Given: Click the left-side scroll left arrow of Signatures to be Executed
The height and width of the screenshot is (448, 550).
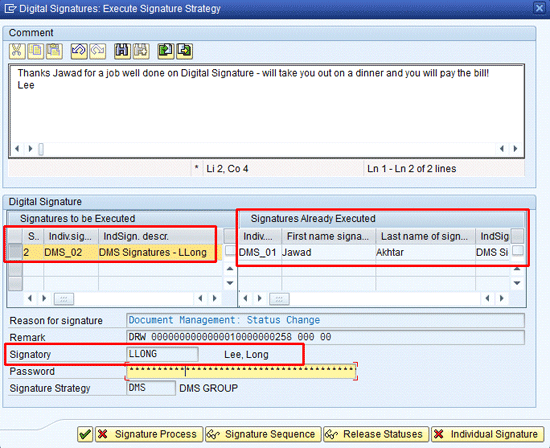Looking at the screenshot, I should pos(30,298).
